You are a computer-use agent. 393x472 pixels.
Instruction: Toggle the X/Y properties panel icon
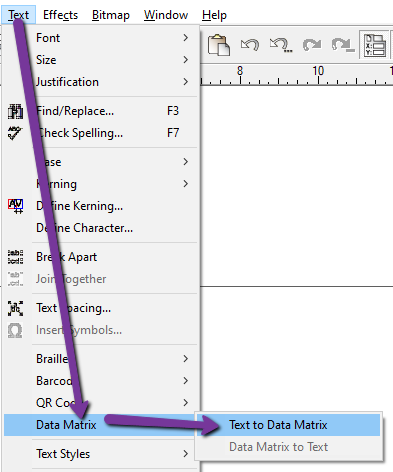coord(374,44)
